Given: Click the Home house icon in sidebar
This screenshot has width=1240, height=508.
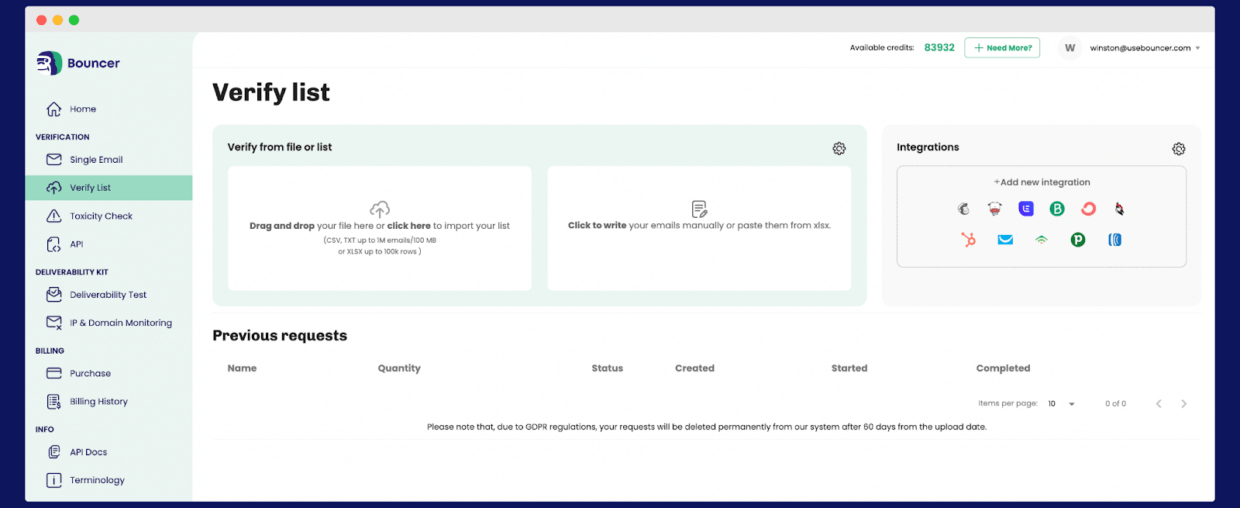Looking at the screenshot, I should click(53, 109).
